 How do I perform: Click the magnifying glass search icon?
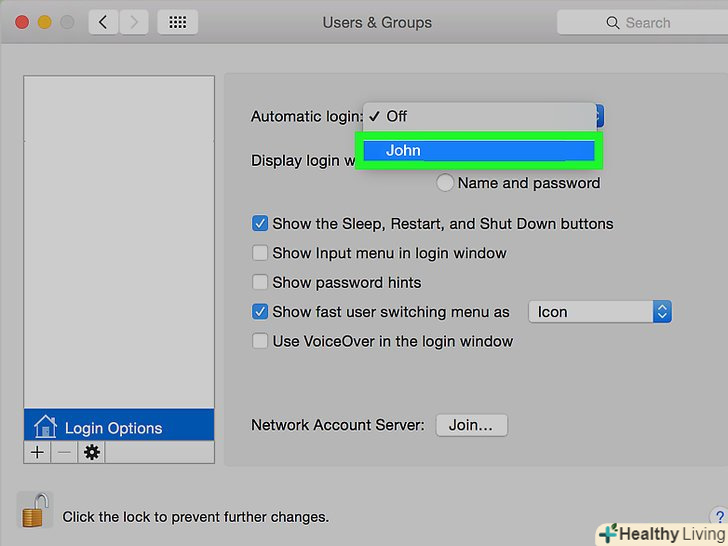click(612, 23)
